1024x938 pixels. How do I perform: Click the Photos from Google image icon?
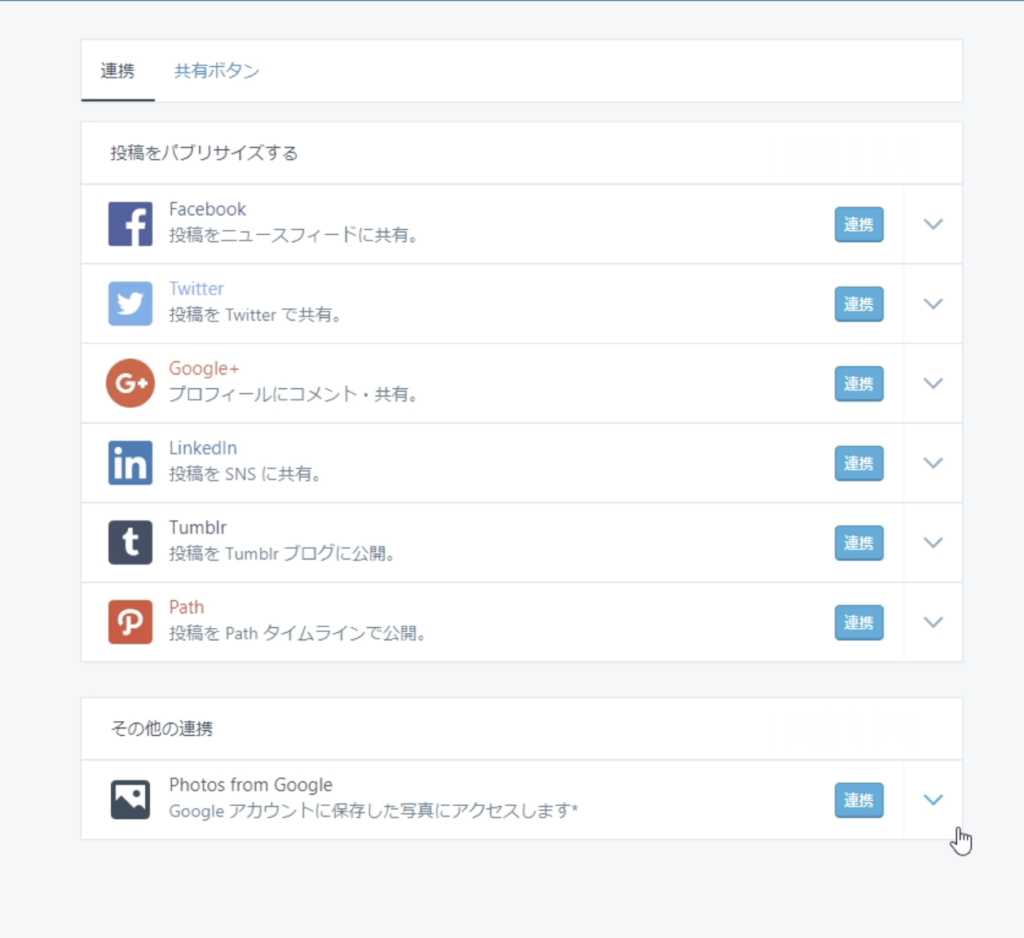[130, 799]
